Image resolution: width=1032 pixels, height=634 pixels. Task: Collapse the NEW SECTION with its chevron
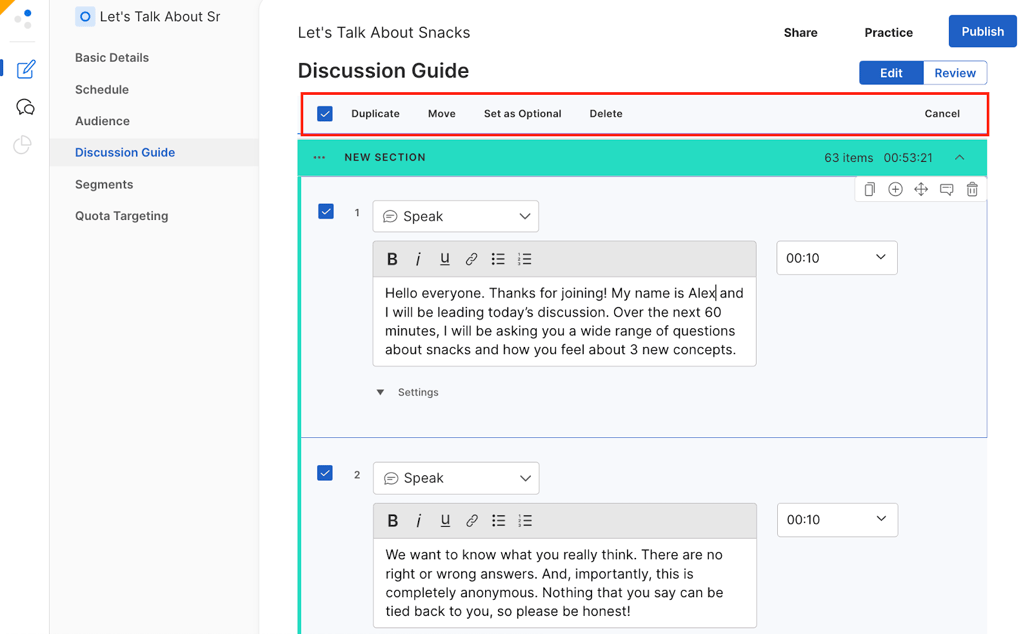tap(960, 157)
